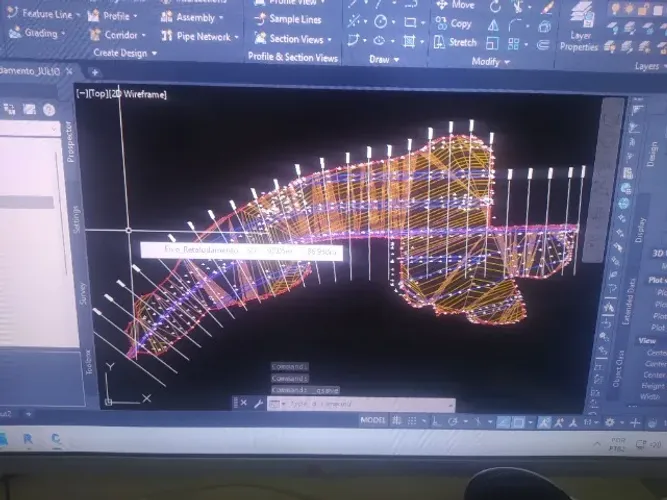Close the JULIO drawing tab
667x500 pixels.
69,71
